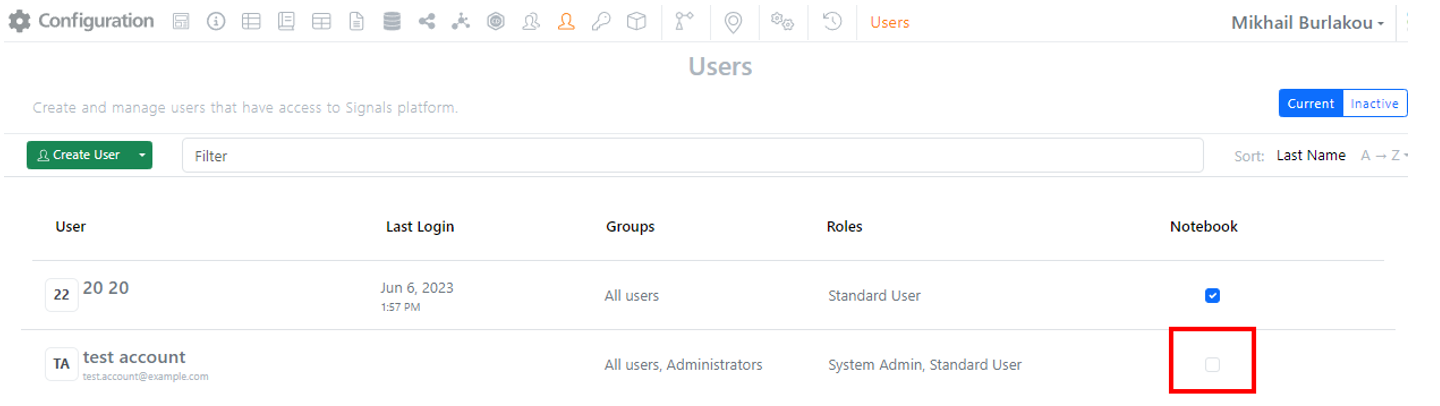Expand the Mikhail Burlakou account menu

(x=1307, y=22)
